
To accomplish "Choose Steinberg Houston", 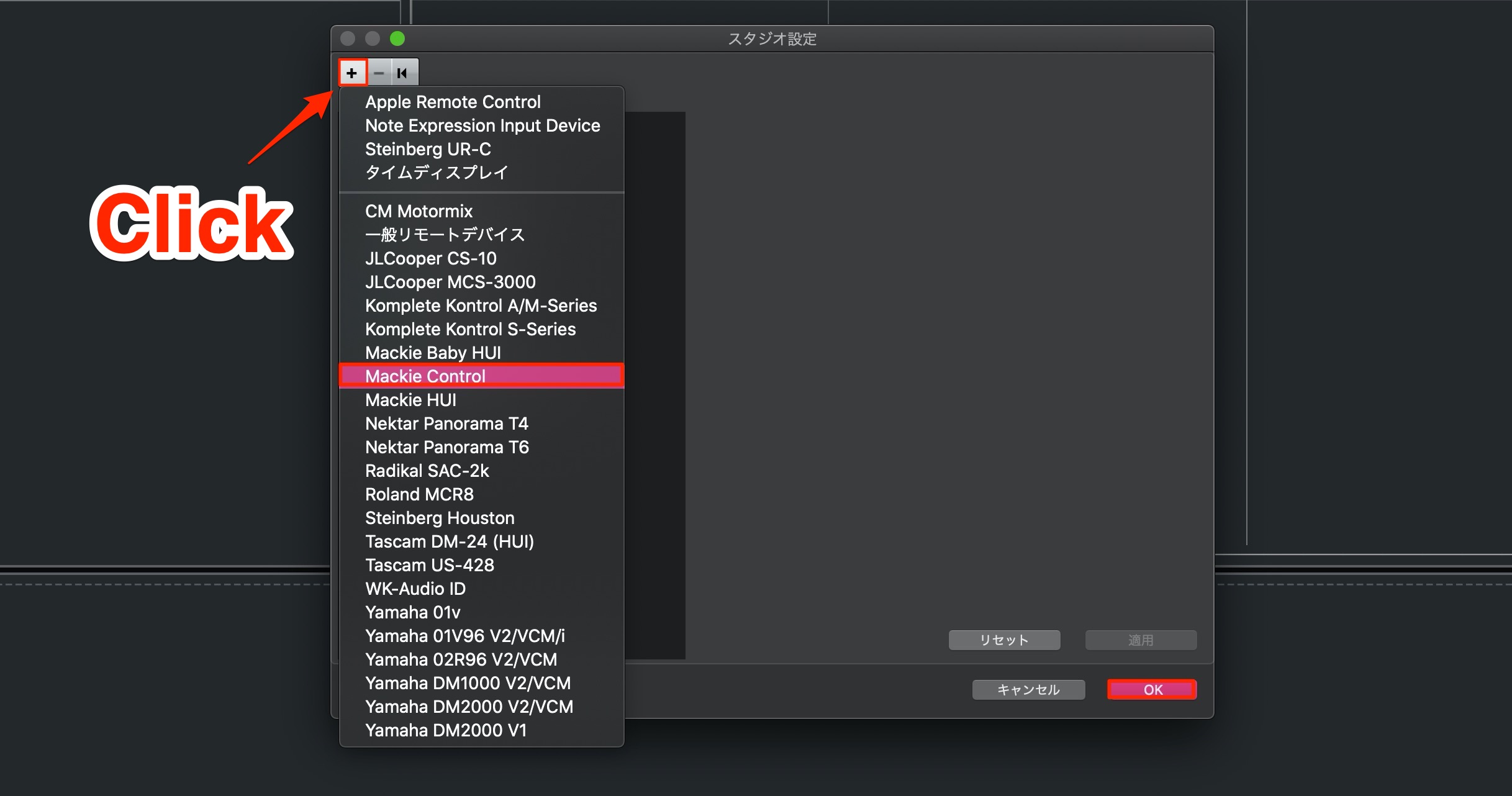I will 481,518.
